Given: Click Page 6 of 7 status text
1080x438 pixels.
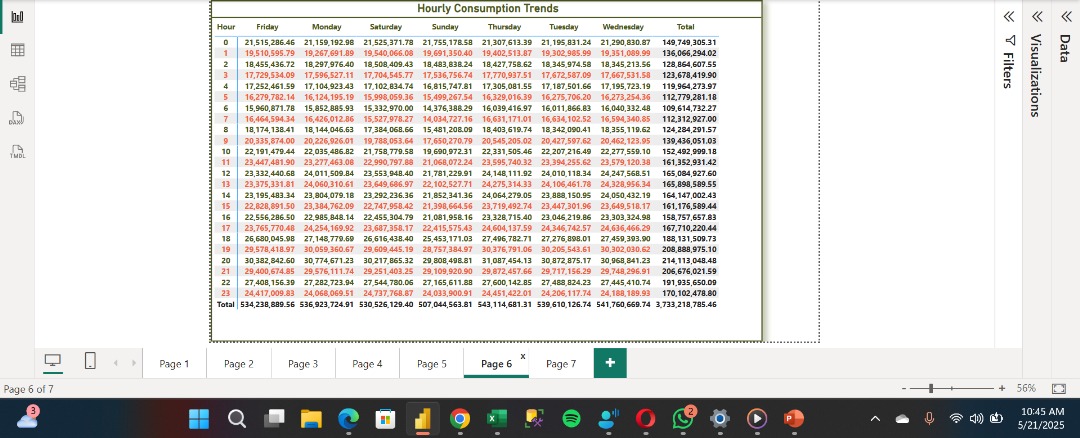Looking at the screenshot, I should (x=28, y=389).
